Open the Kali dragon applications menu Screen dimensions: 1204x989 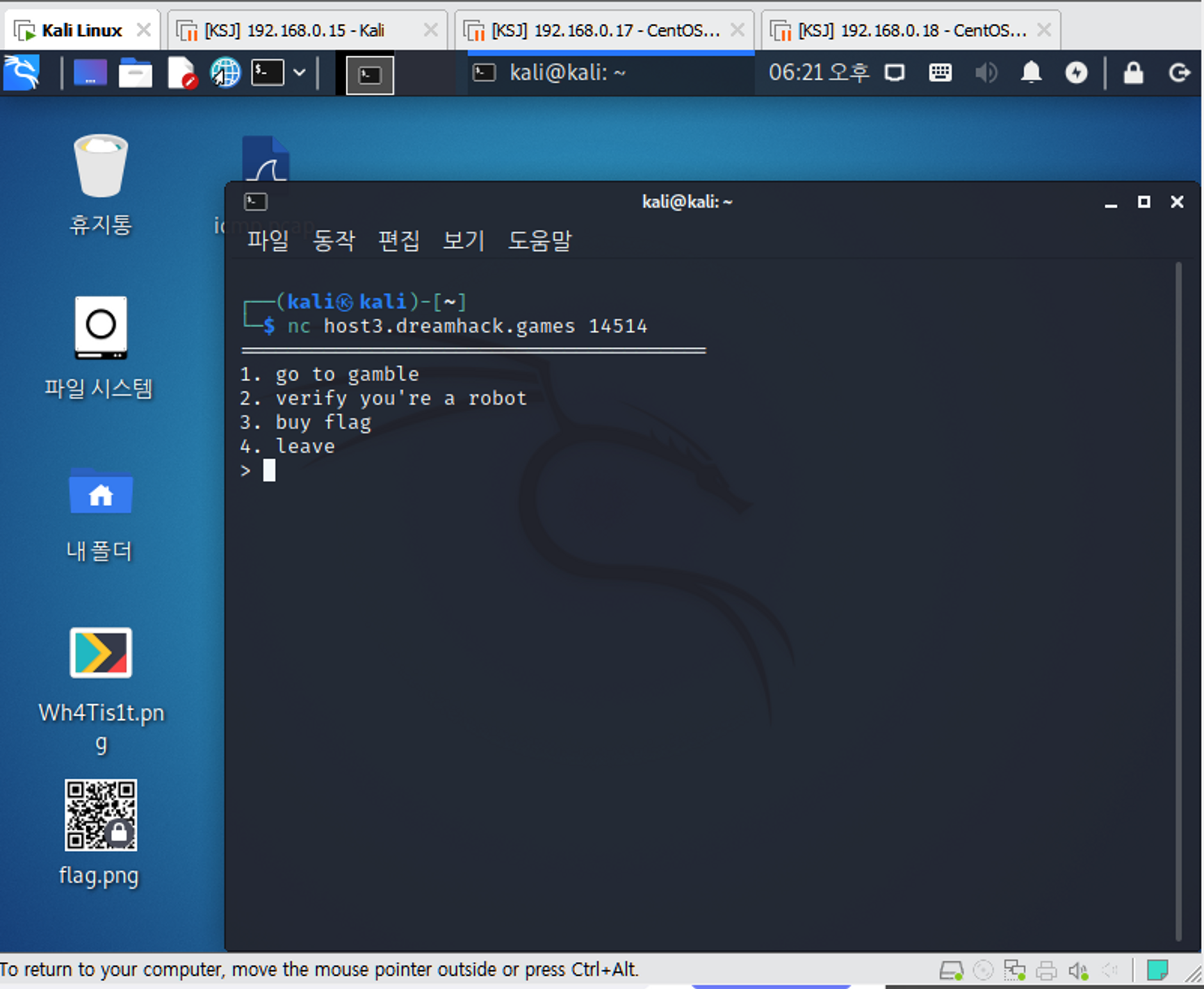point(22,73)
